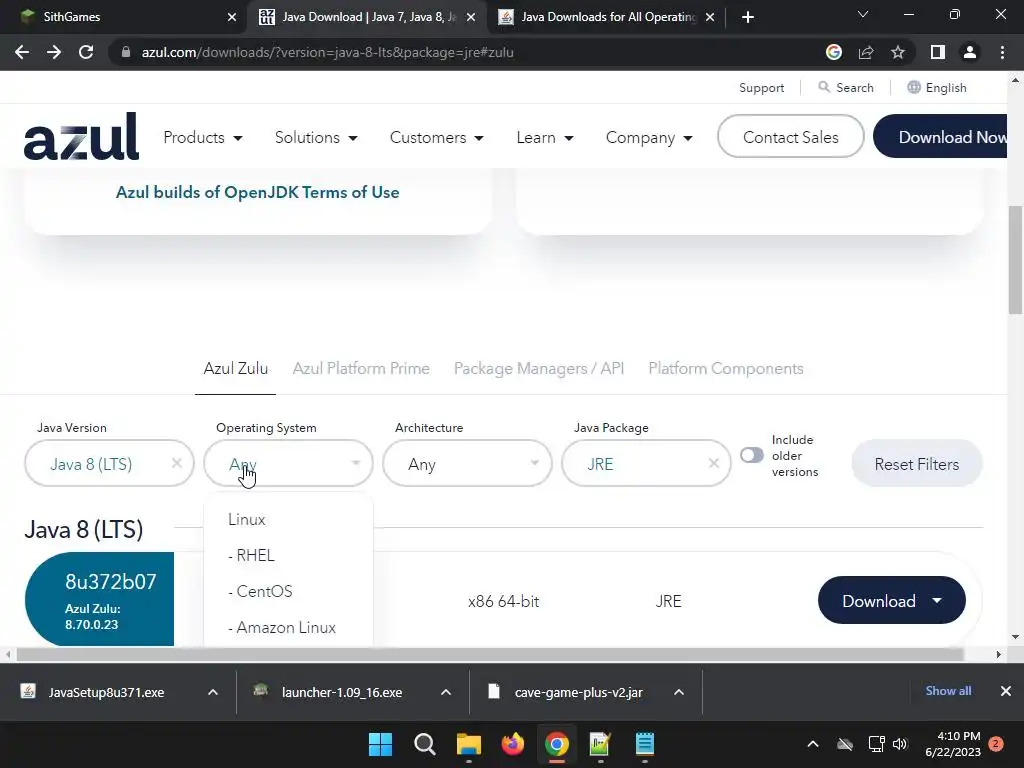The height and width of the screenshot is (768, 1024).
Task: Expand the Products menu
Action: click(x=202, y=138)
